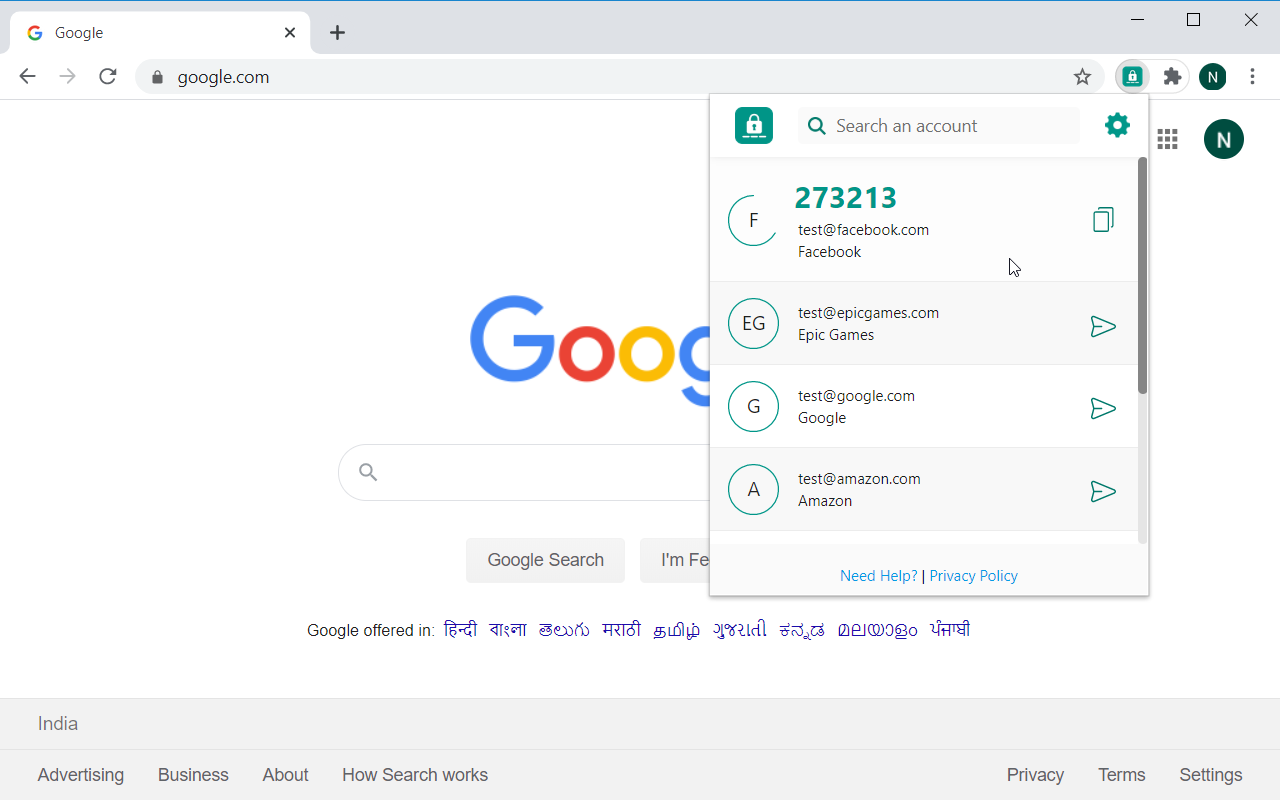Send code for the Epic Games account
1280x800 pixels.
point(1103,325)
